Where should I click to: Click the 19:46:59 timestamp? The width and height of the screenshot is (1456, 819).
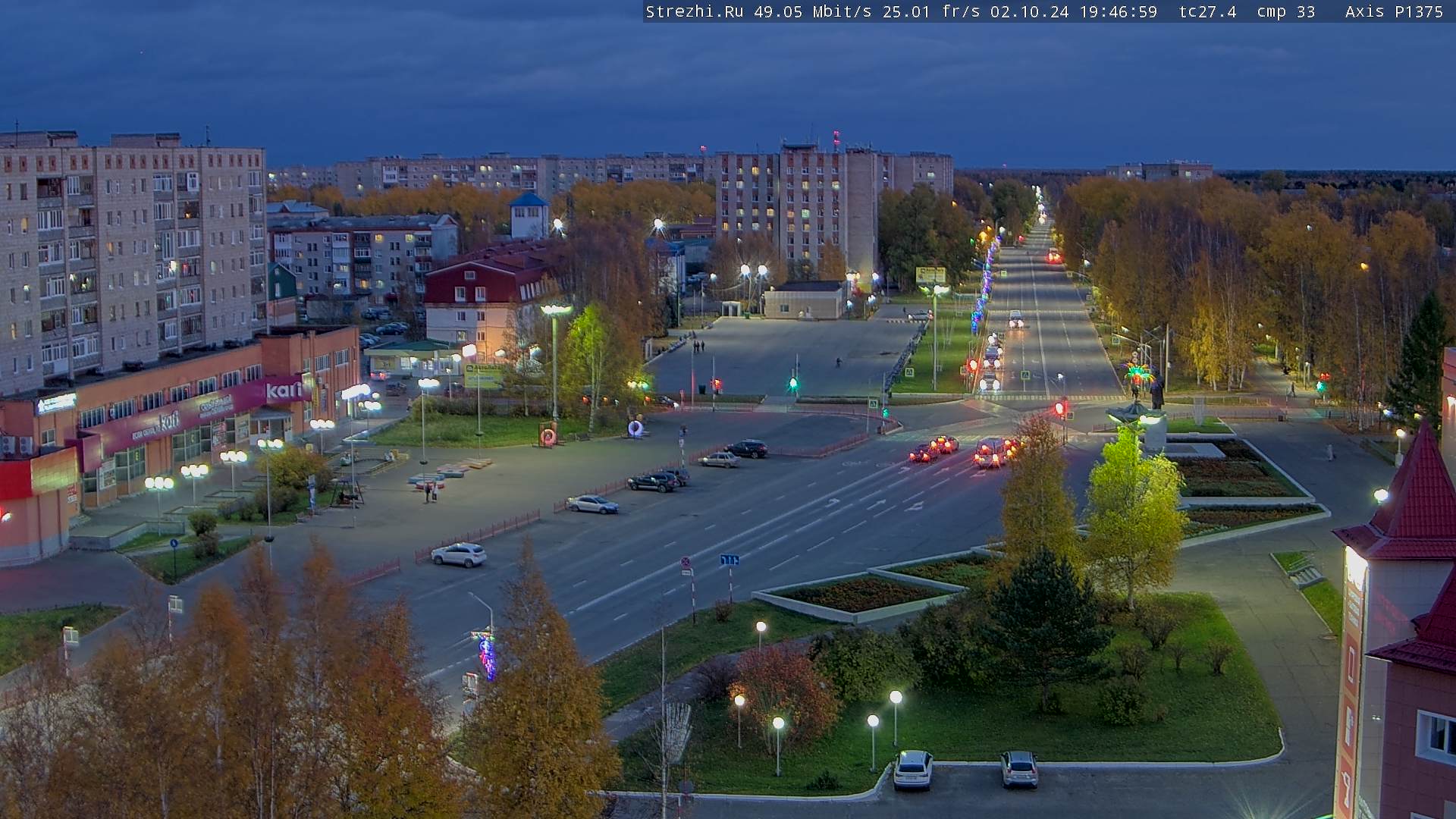(1119, 11)
